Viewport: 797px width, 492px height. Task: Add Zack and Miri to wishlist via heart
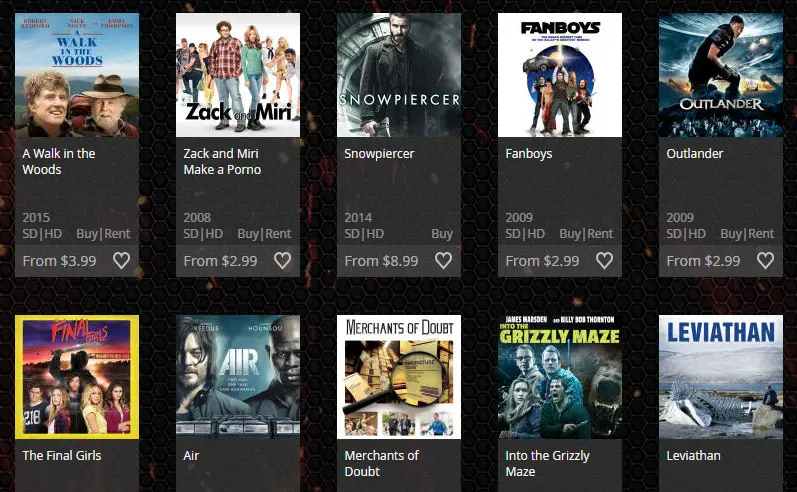(x=283, y=261)
